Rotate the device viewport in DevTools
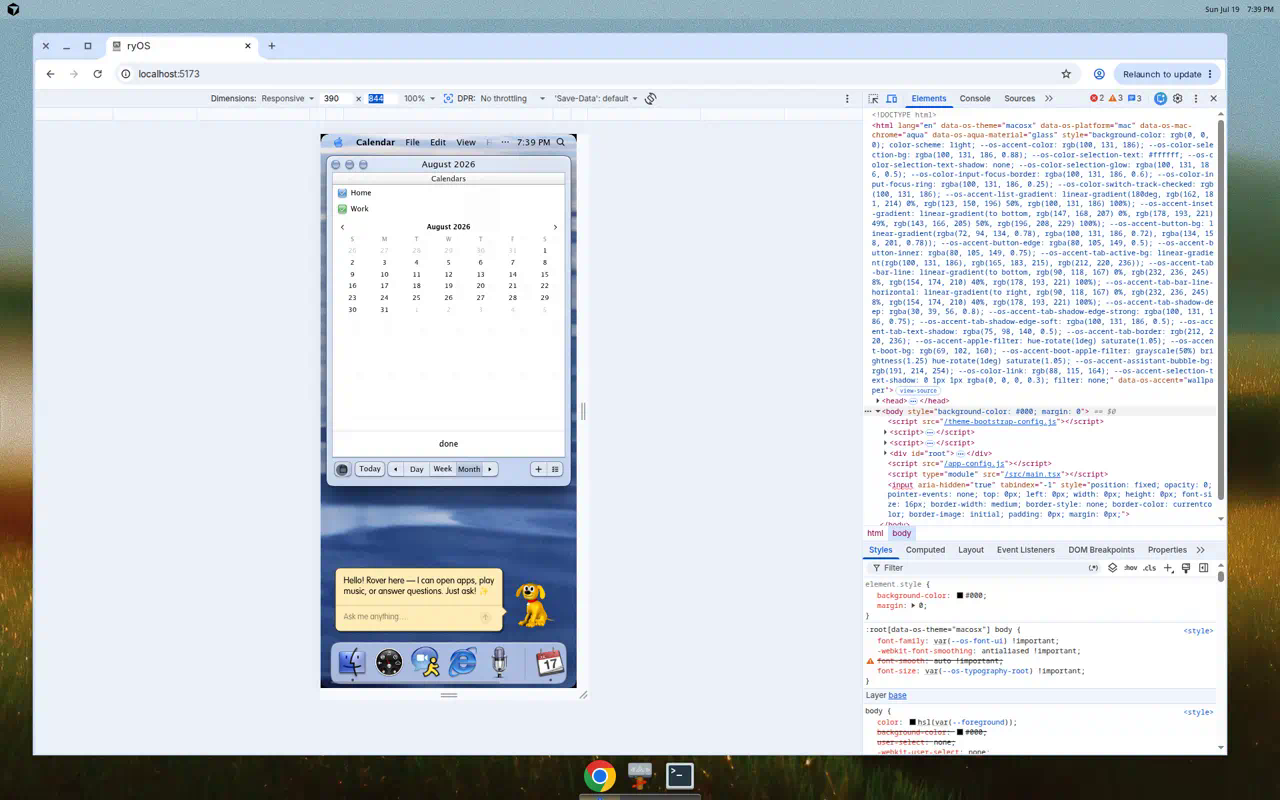 click(x=650, y=99)
